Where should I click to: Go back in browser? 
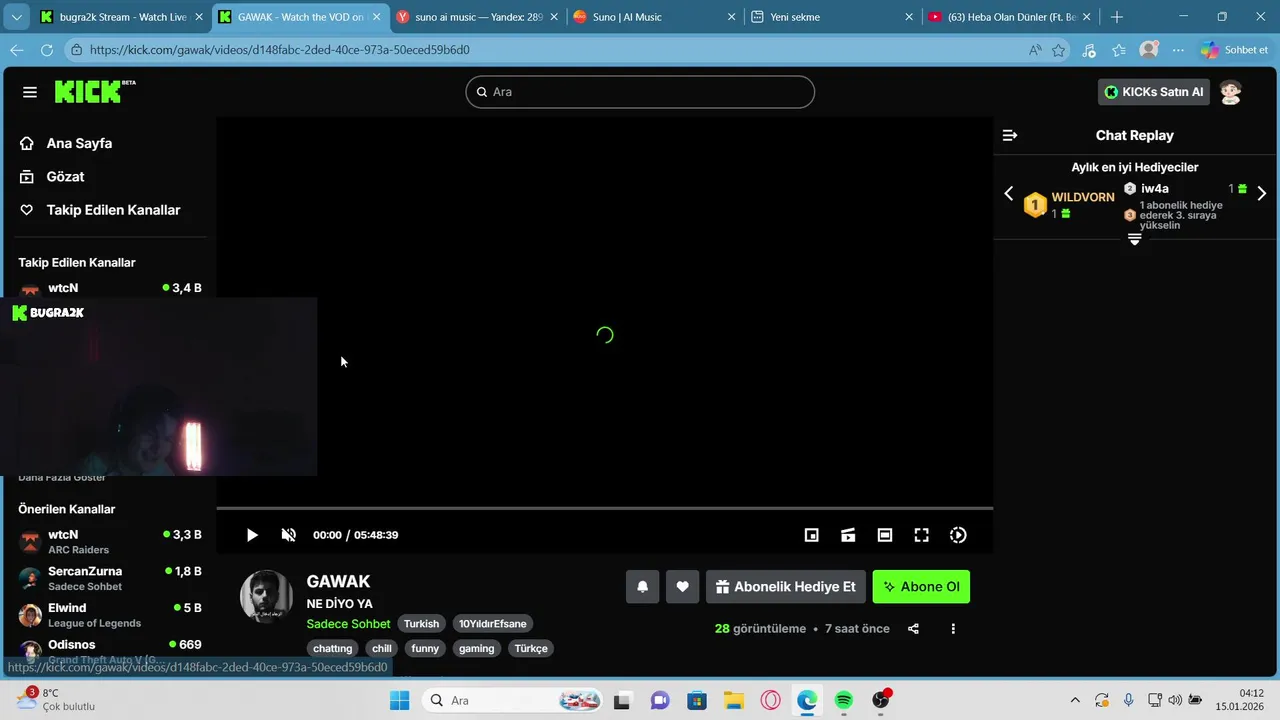17,50
